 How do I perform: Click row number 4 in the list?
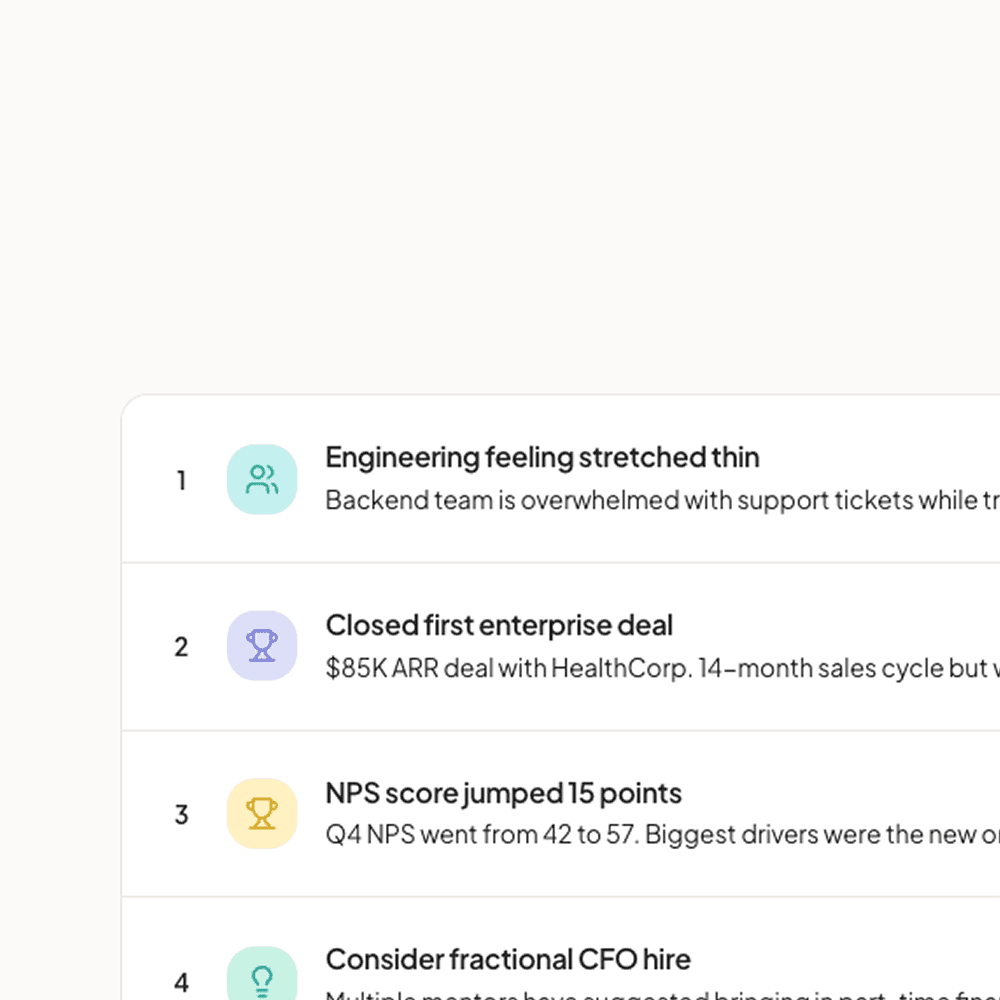(181, 981)
